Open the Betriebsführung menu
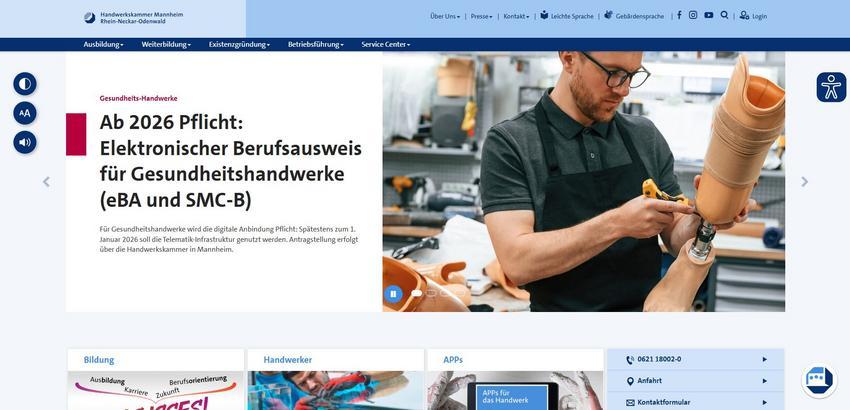 pyautogui.click(x=316, y=44)
